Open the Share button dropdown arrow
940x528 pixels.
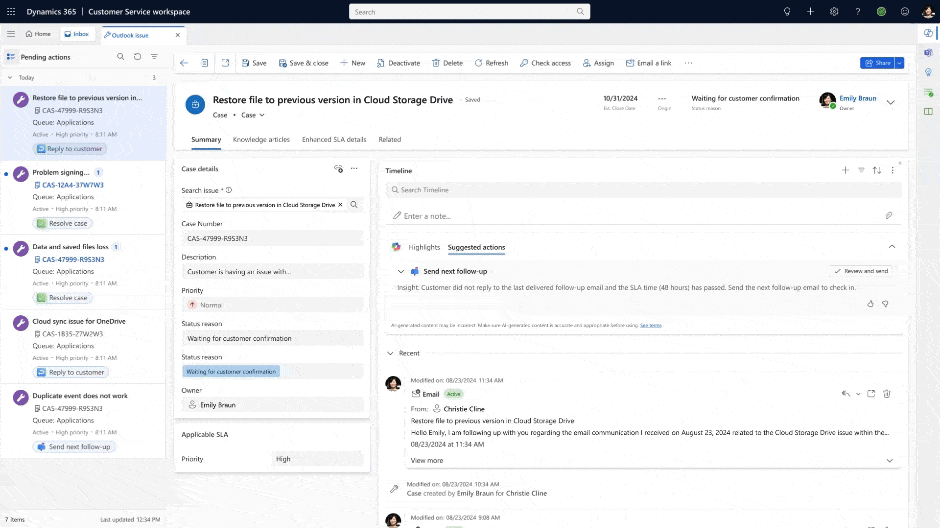(899, 63)
